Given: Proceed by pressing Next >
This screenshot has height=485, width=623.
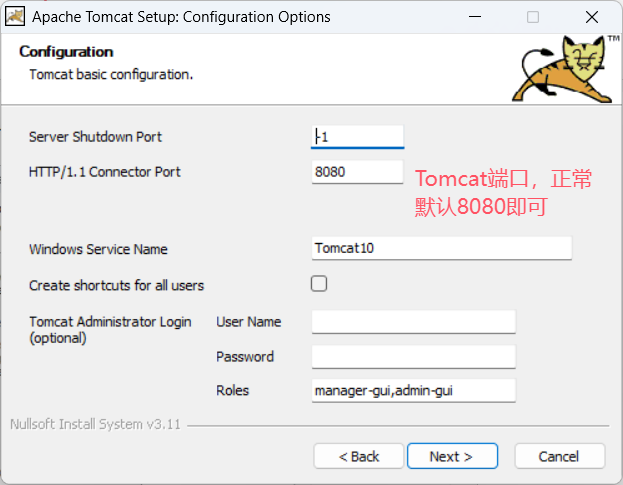Looking at the screenshot, I should [x=452, y=456].
